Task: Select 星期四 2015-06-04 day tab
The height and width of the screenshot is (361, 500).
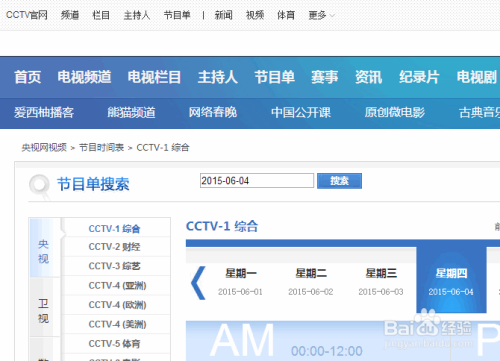Action: 451,280
